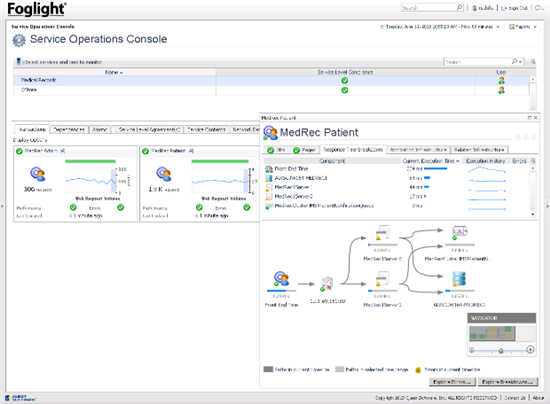Close the MedRec Patient popup panel
Image resolution: width=550 pixels, height=404 pixels.
coord(536,118)
